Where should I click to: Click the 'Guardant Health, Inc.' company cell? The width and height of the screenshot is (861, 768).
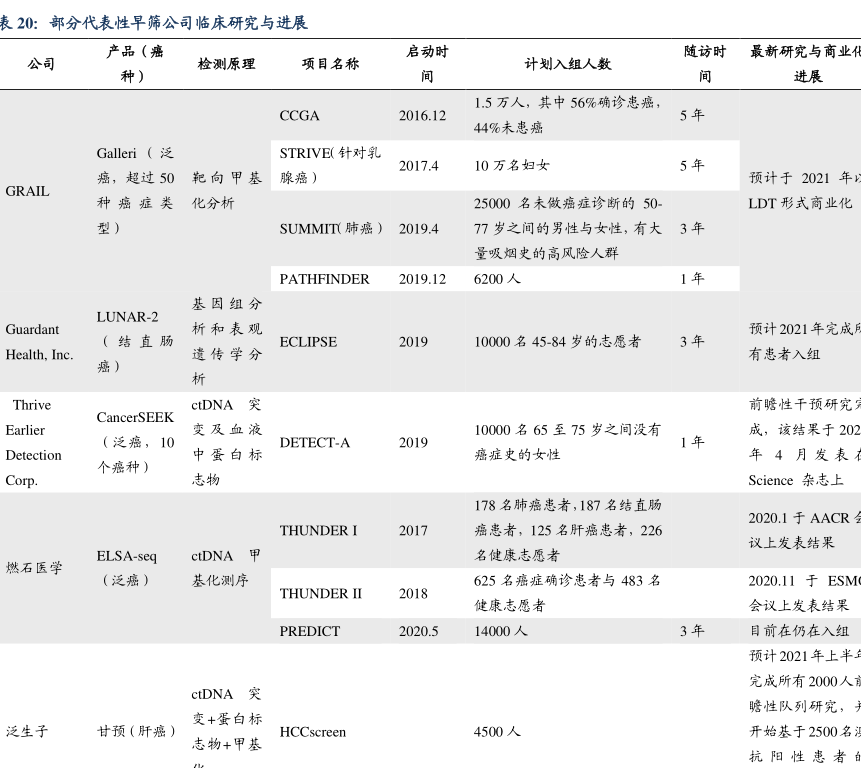click(x=40, y=342)
